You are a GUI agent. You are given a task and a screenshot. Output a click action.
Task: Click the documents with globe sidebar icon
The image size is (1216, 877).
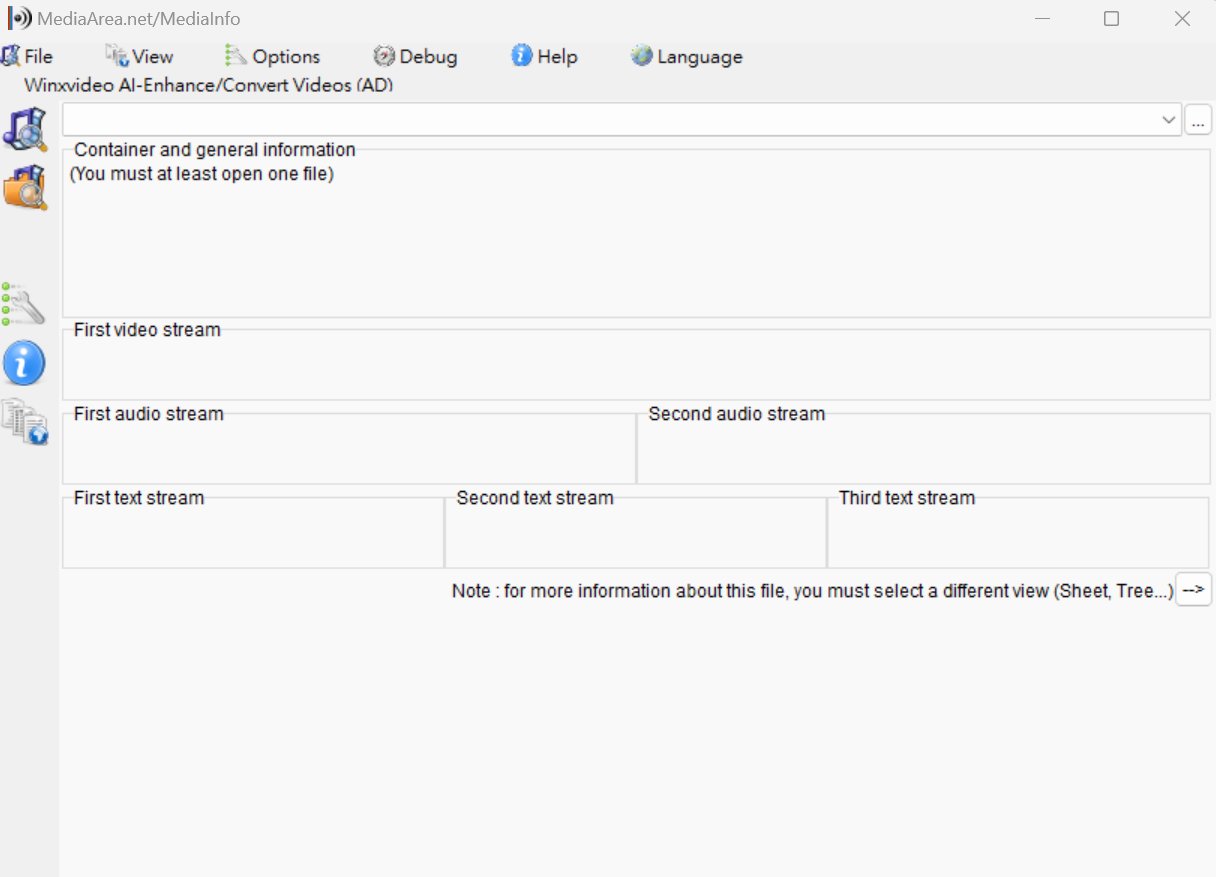point(25,421)
